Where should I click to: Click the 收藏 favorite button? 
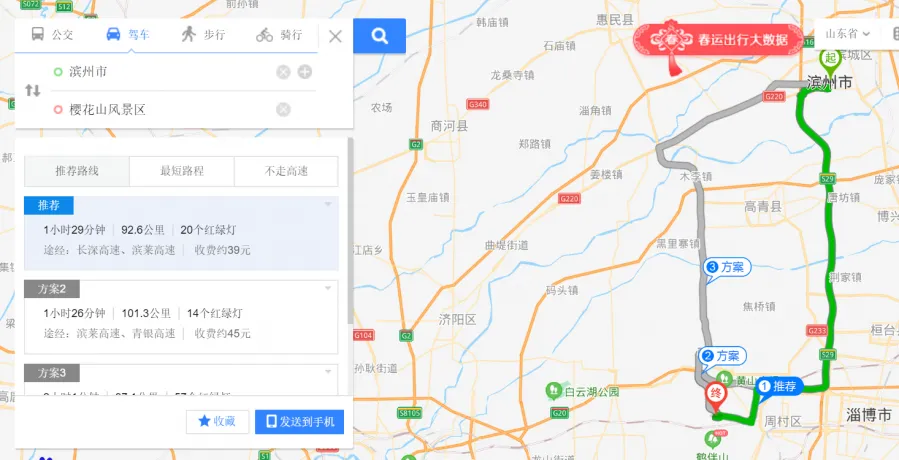[217, 422]
